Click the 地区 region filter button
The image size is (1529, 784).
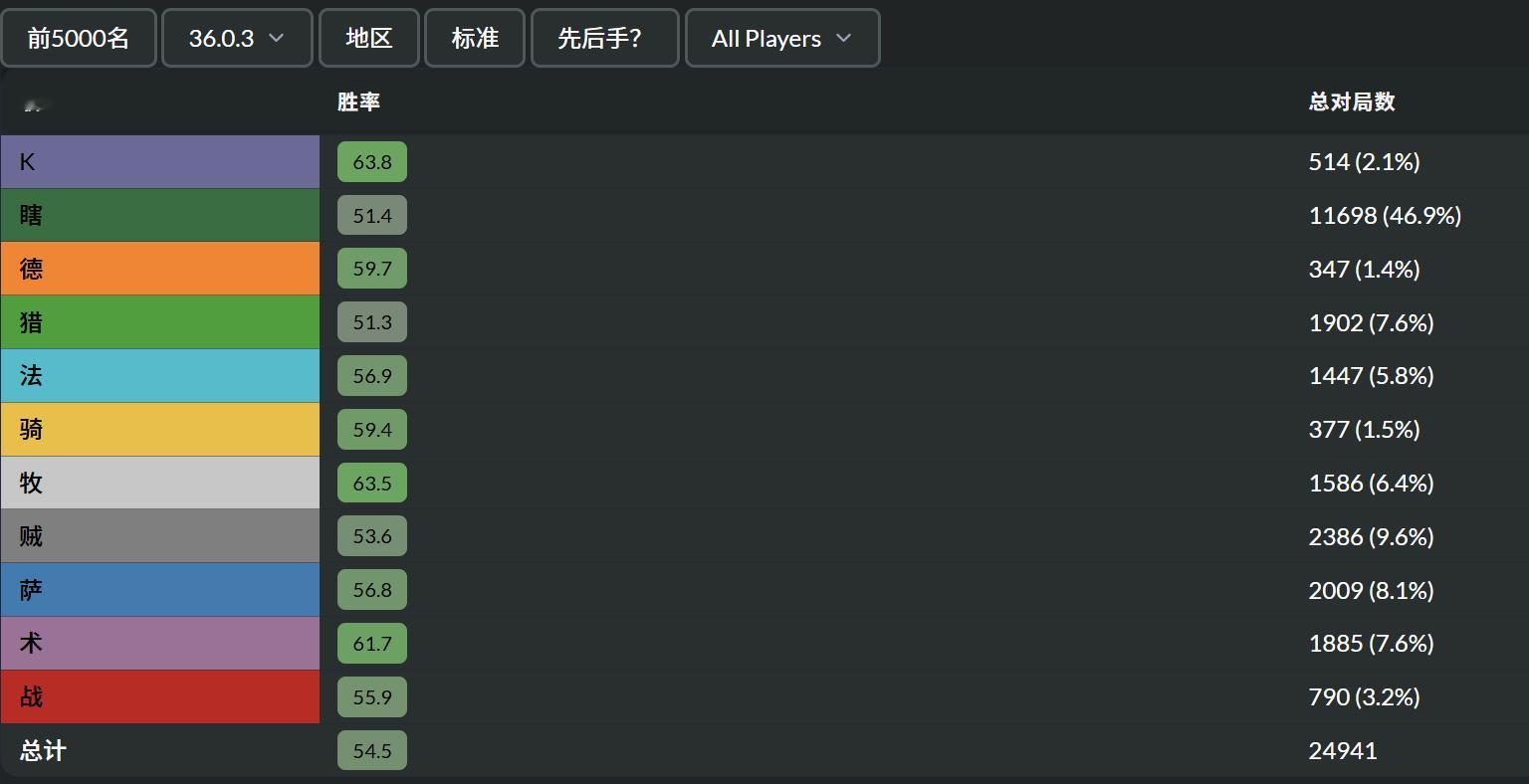point(369,38)
